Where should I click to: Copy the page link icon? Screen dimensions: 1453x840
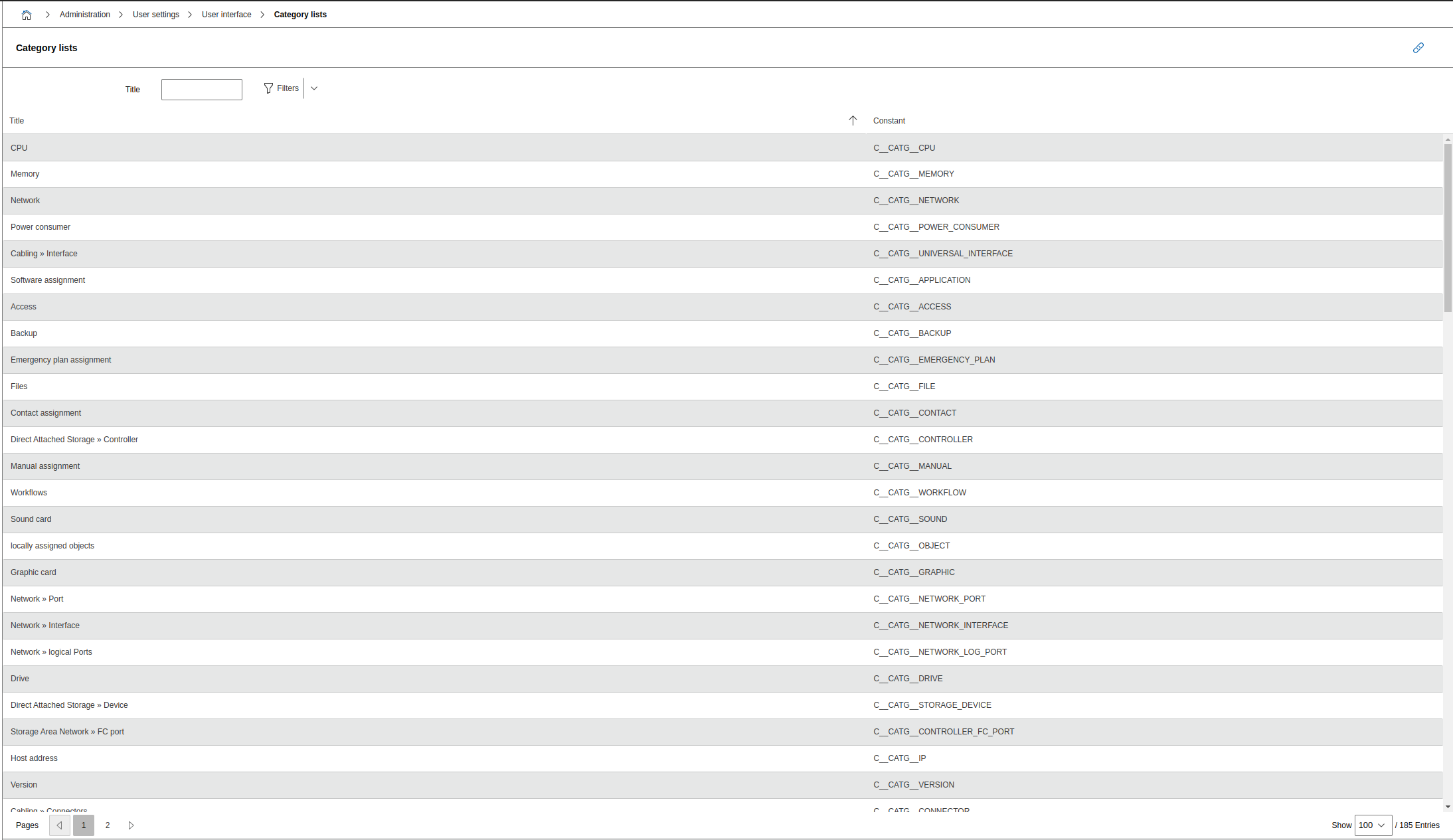pos(1418,48)
